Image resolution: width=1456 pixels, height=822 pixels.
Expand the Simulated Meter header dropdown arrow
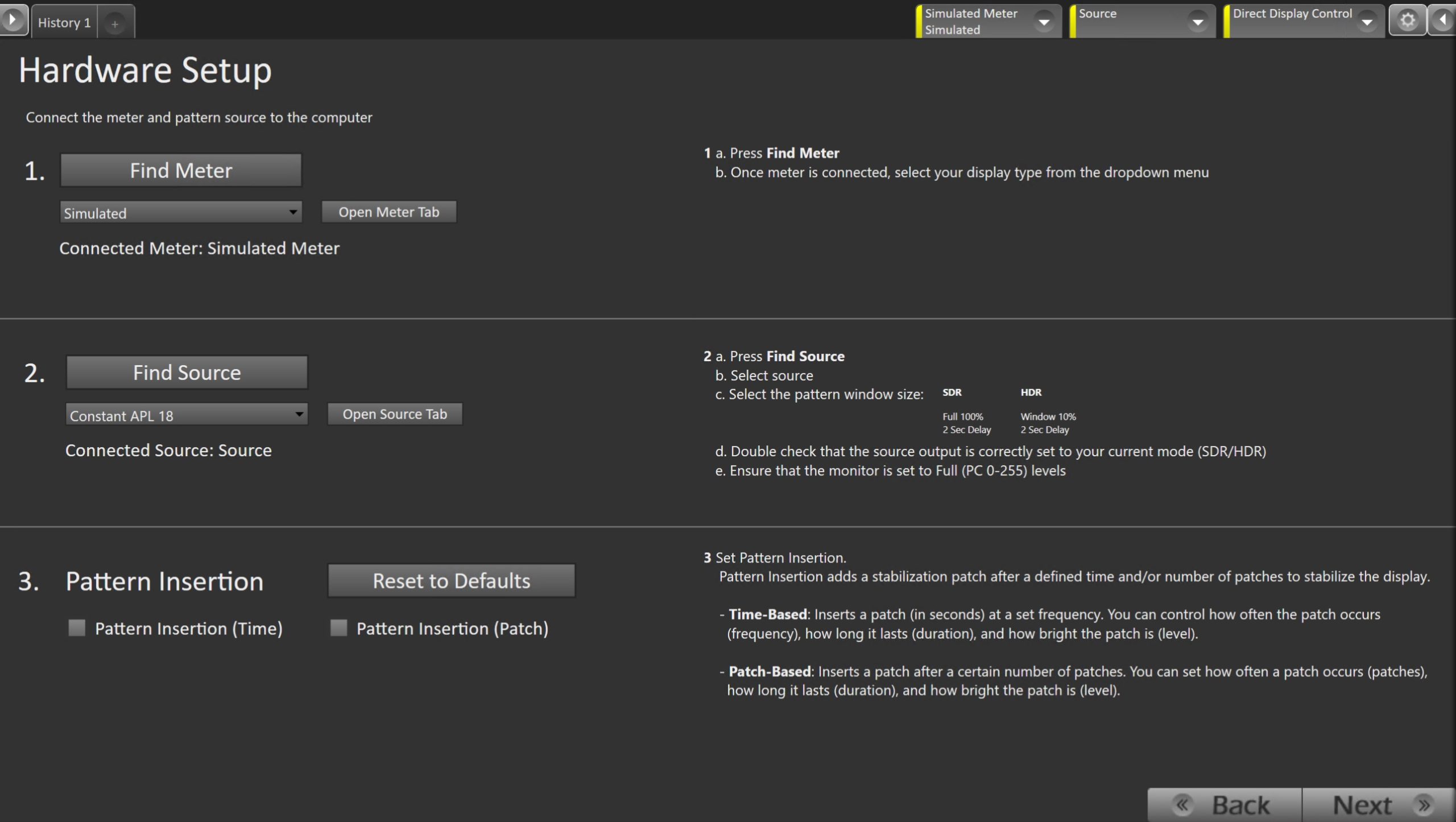[x=1044, y=22]
